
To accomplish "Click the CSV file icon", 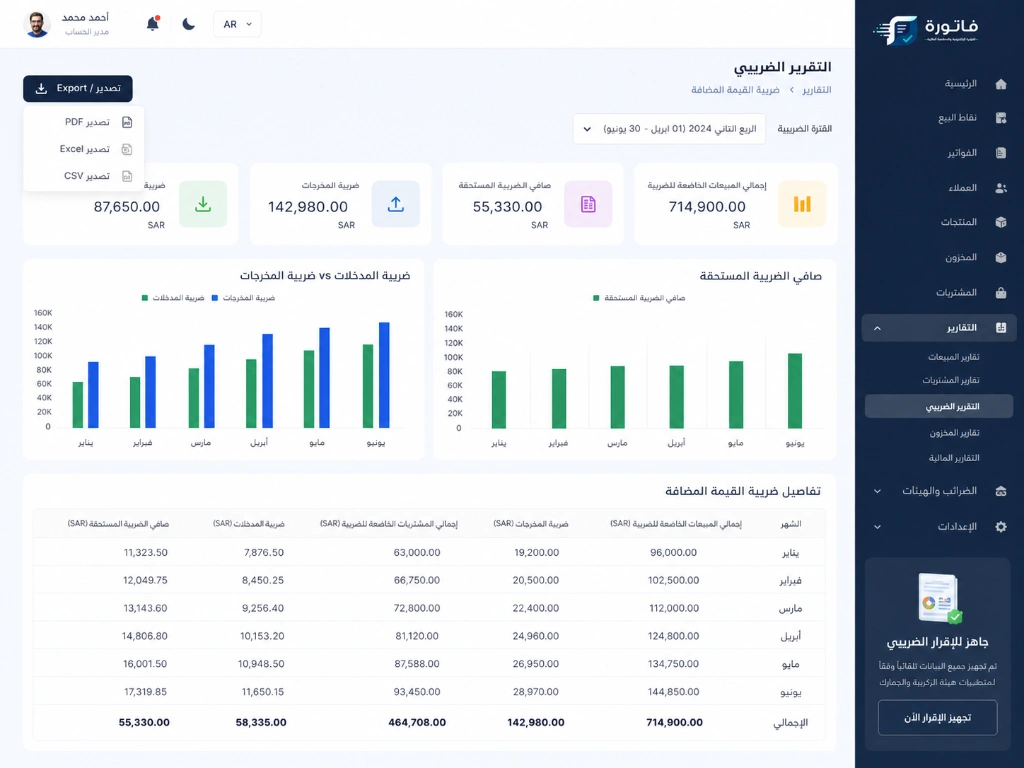I will (x=127, y=176).
